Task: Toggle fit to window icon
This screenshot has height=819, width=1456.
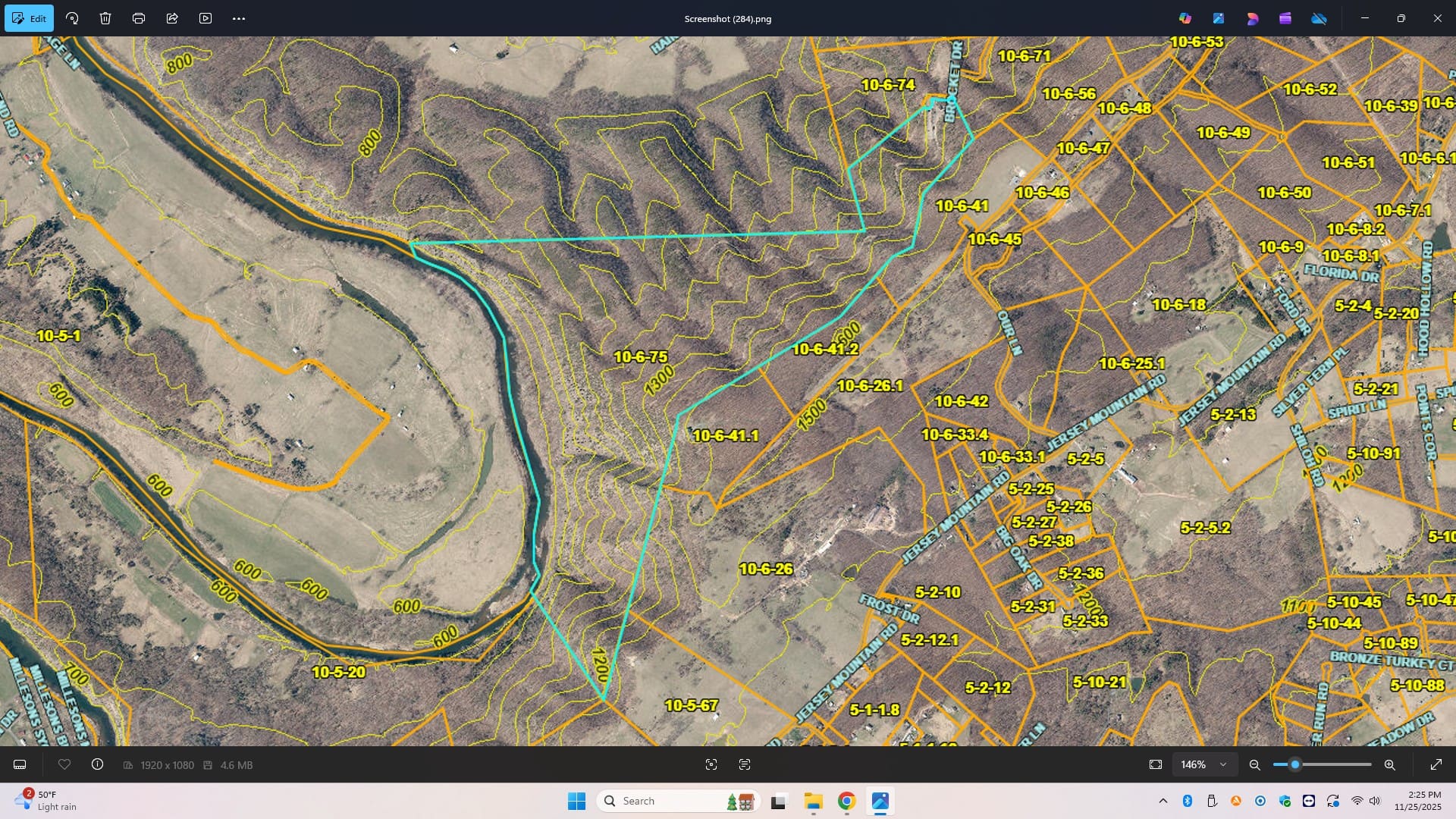Action: click(x=1156, y=764)
